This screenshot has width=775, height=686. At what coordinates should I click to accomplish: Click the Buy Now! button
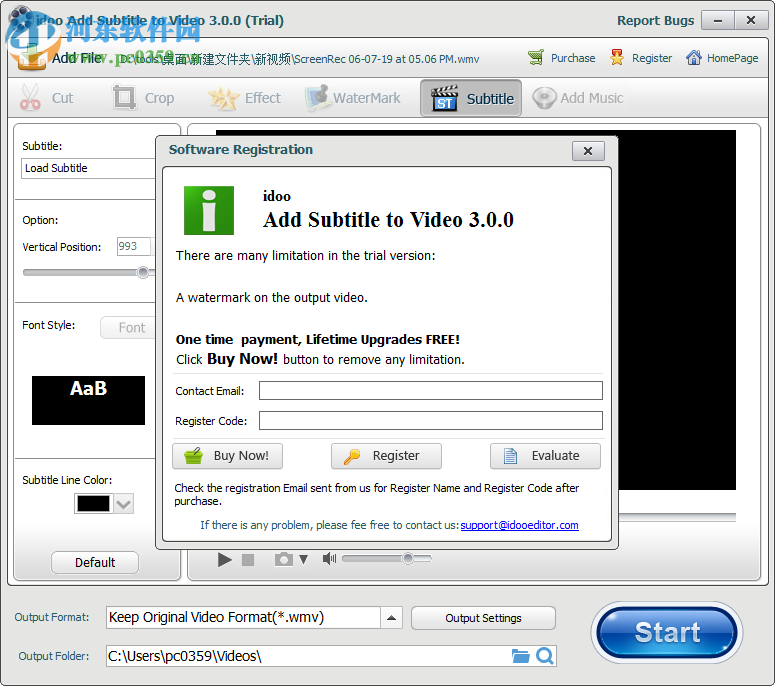pyautogui.click(x=227, y=456)
